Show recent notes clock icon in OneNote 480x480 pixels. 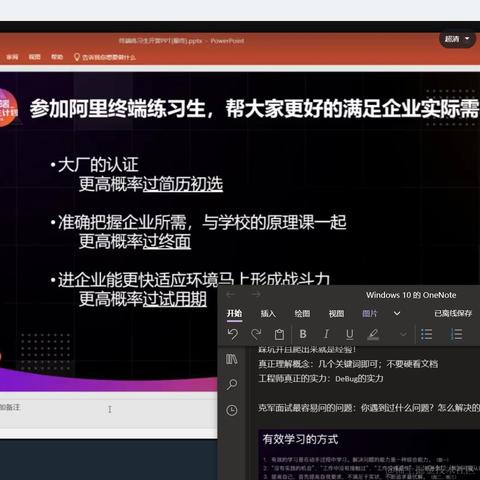pyautogui.click(x=232, y=410)
